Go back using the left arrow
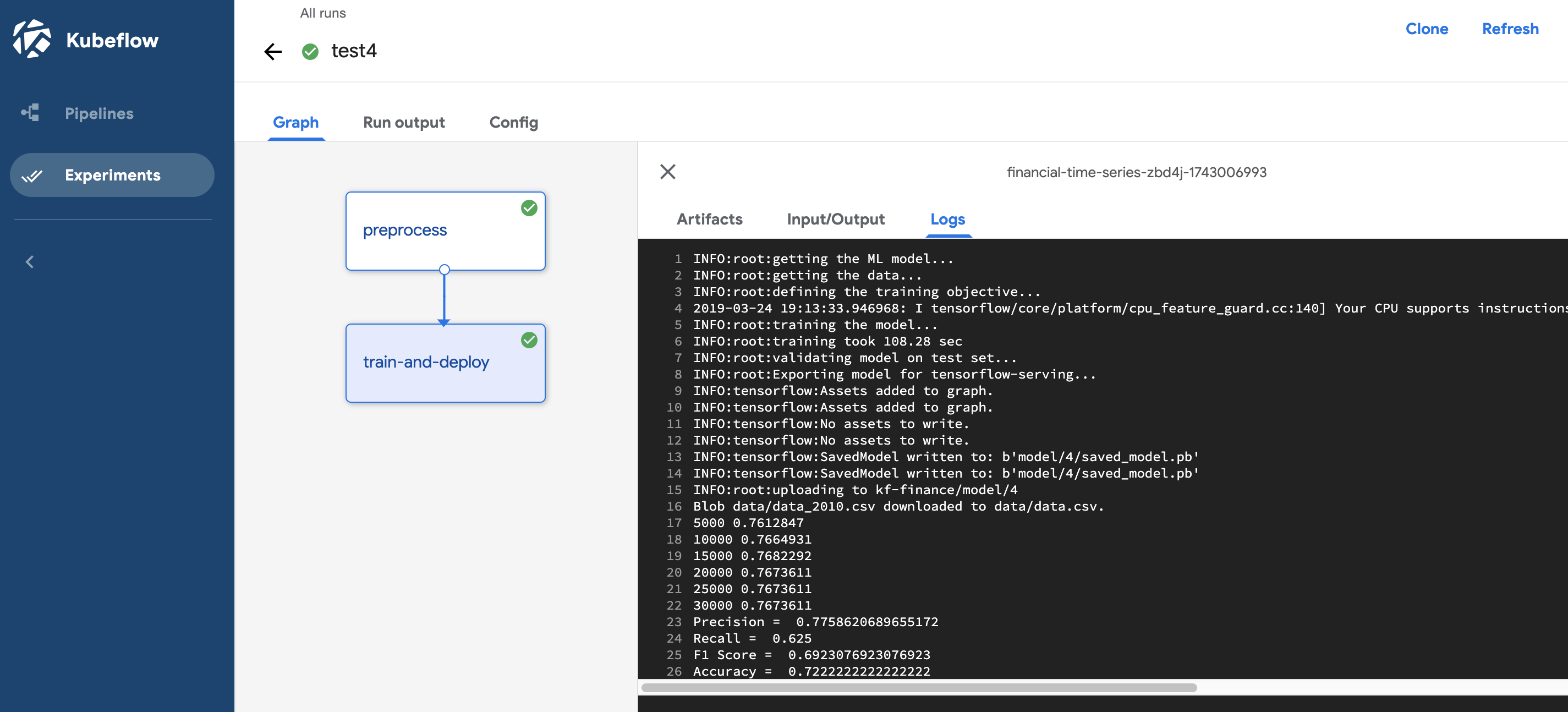This screenshot has width=1568, height=712. 273,52
